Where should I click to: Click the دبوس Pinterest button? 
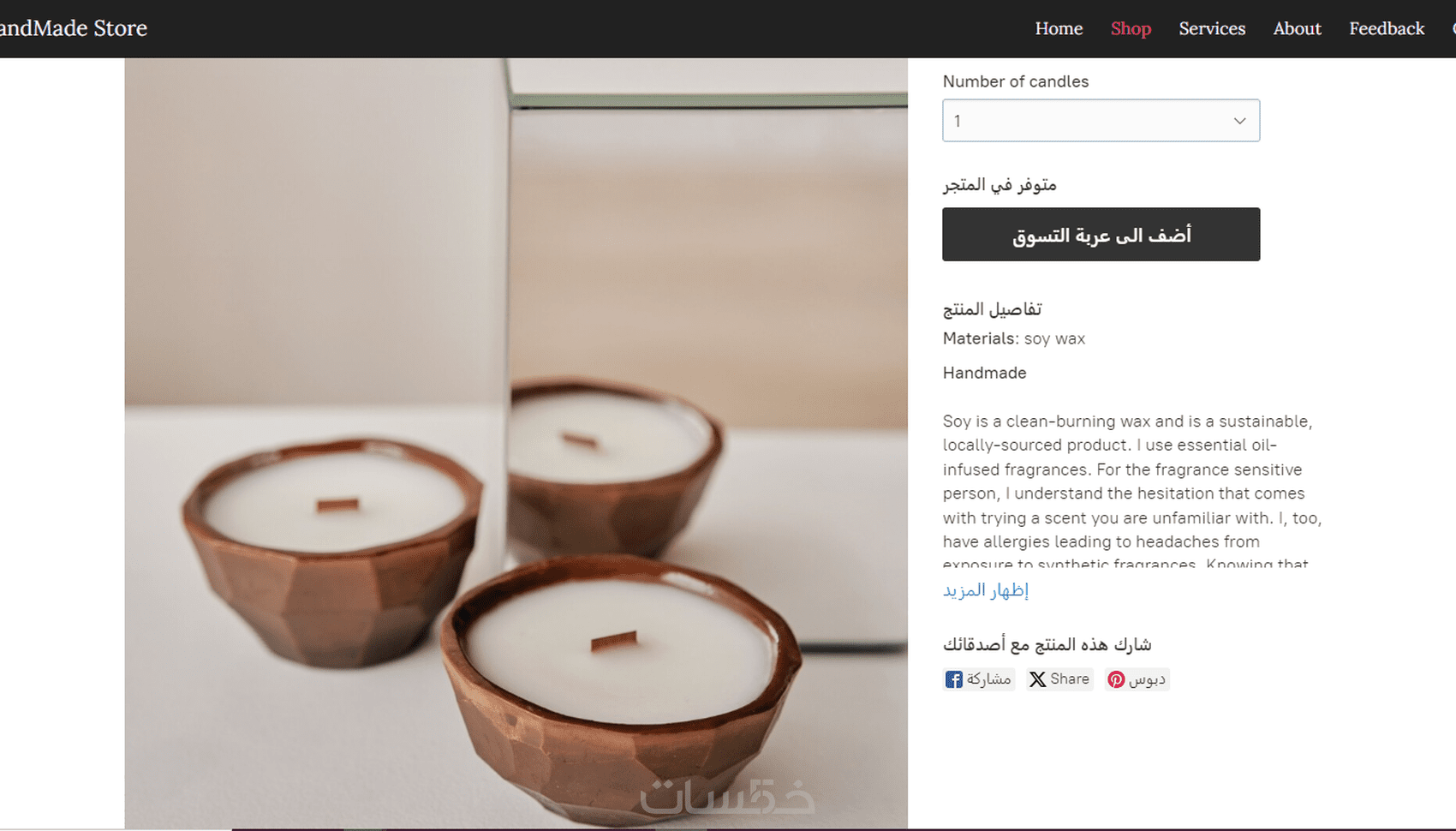point(1137,679)
